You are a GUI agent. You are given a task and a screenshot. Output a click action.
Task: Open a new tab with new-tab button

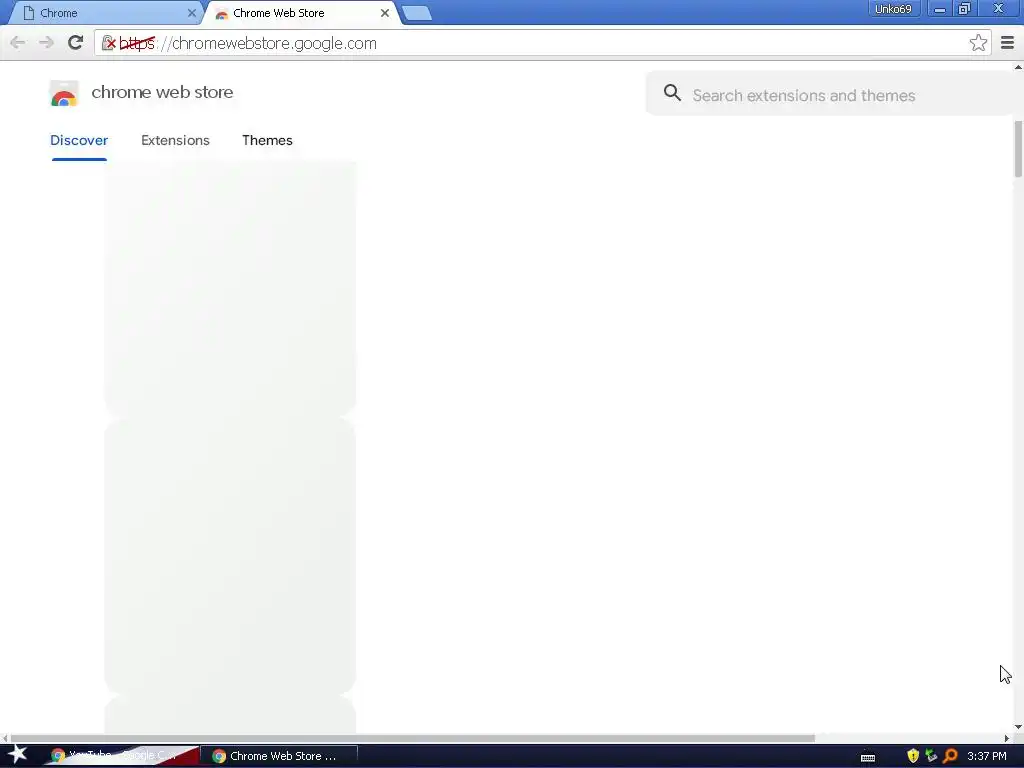(x=417, y=13)
